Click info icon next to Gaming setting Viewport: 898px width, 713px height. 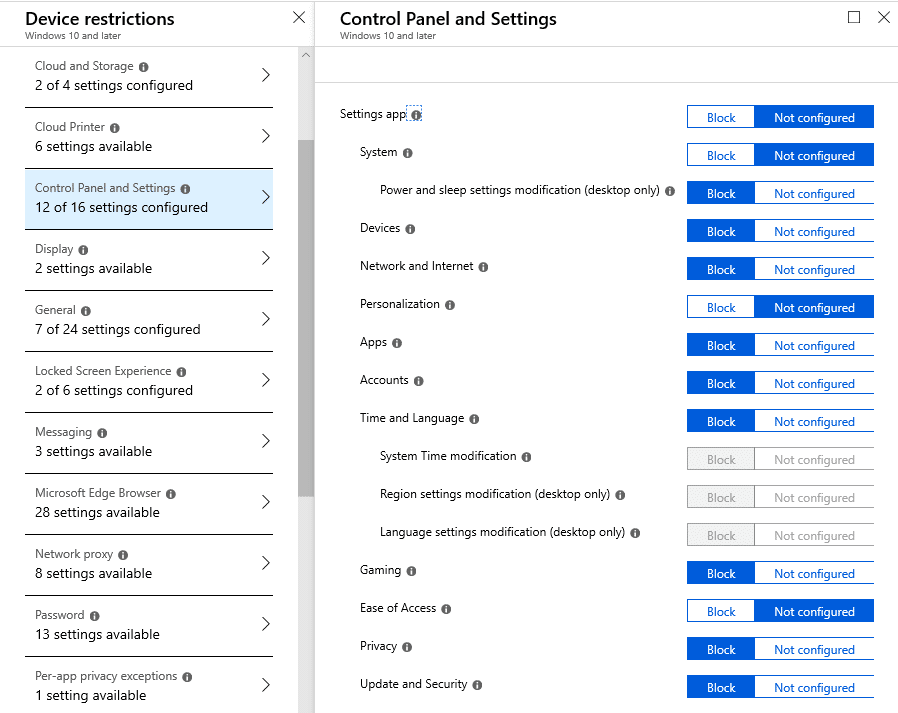point(411,571)
